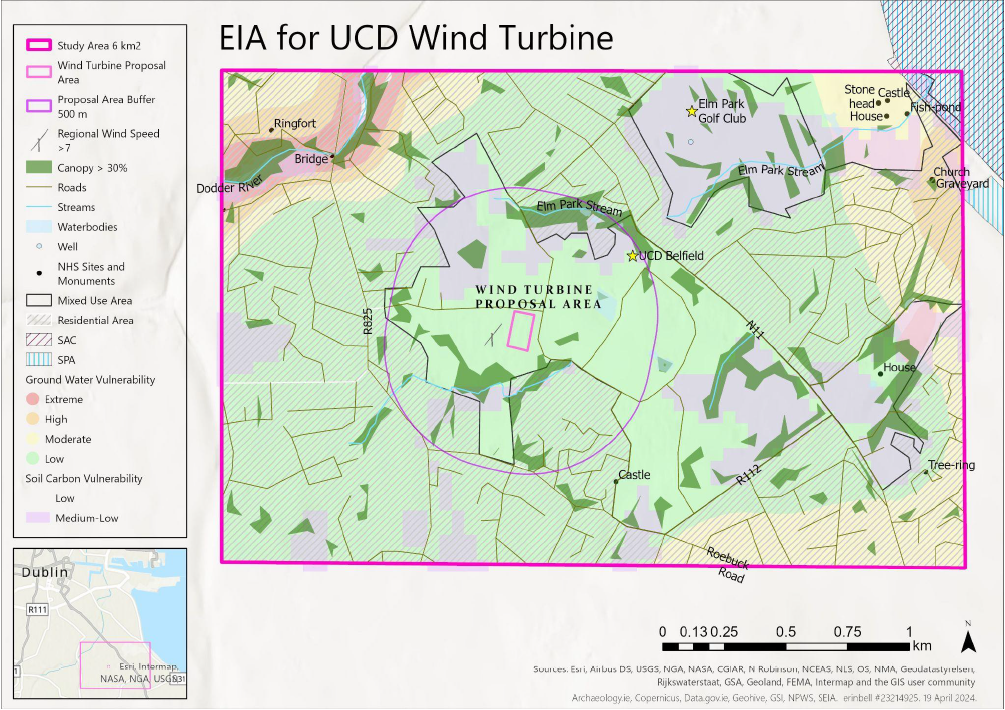Click the Medium-Low soil carbon legend swatch
This screenshot has height=710, width=1005.
pyautogui.click(x=38, y=518)
